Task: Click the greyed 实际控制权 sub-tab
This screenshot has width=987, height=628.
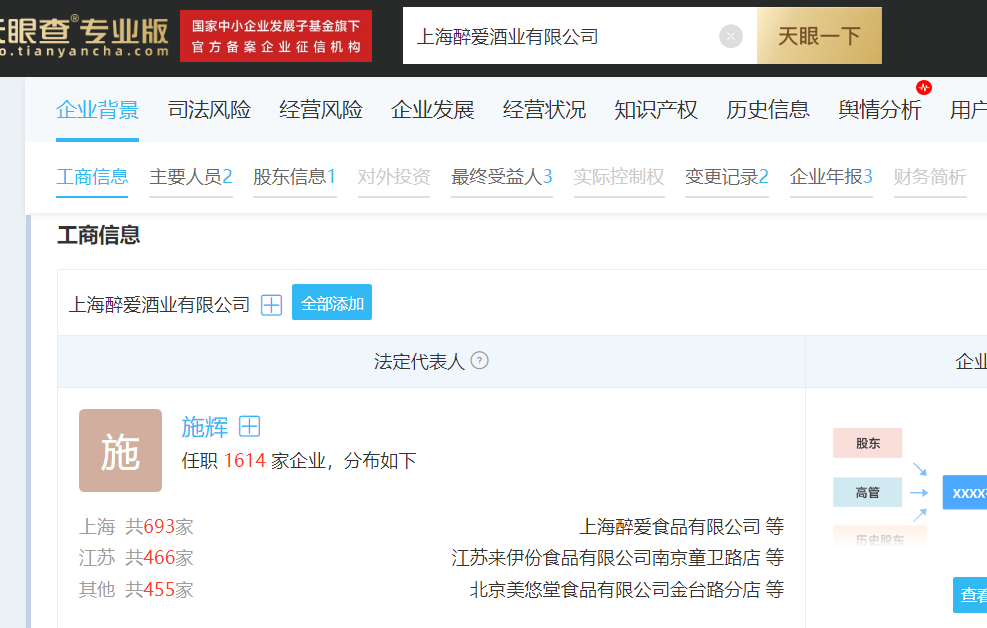Action: [x=619, y=177]
